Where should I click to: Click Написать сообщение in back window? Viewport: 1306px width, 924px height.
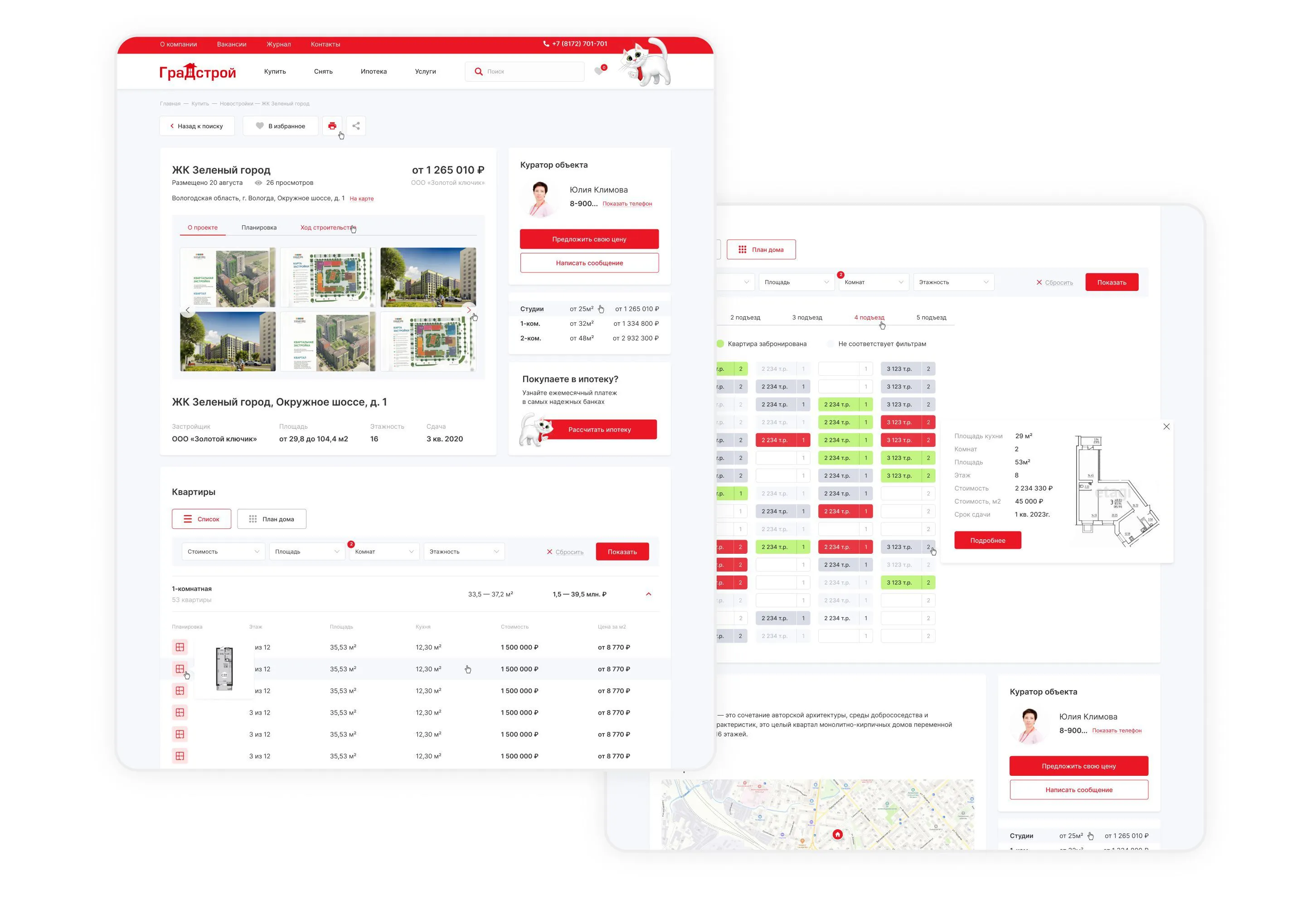point(1078,790)
